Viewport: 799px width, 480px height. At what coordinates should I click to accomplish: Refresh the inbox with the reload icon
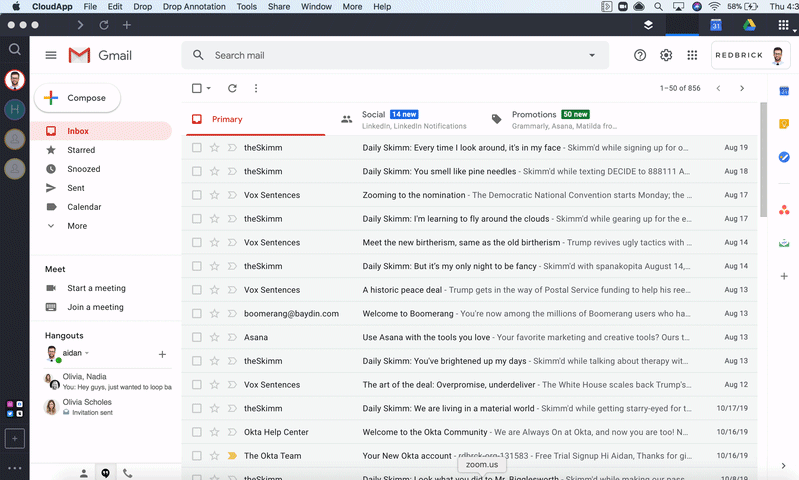click(x=232, y=88)
